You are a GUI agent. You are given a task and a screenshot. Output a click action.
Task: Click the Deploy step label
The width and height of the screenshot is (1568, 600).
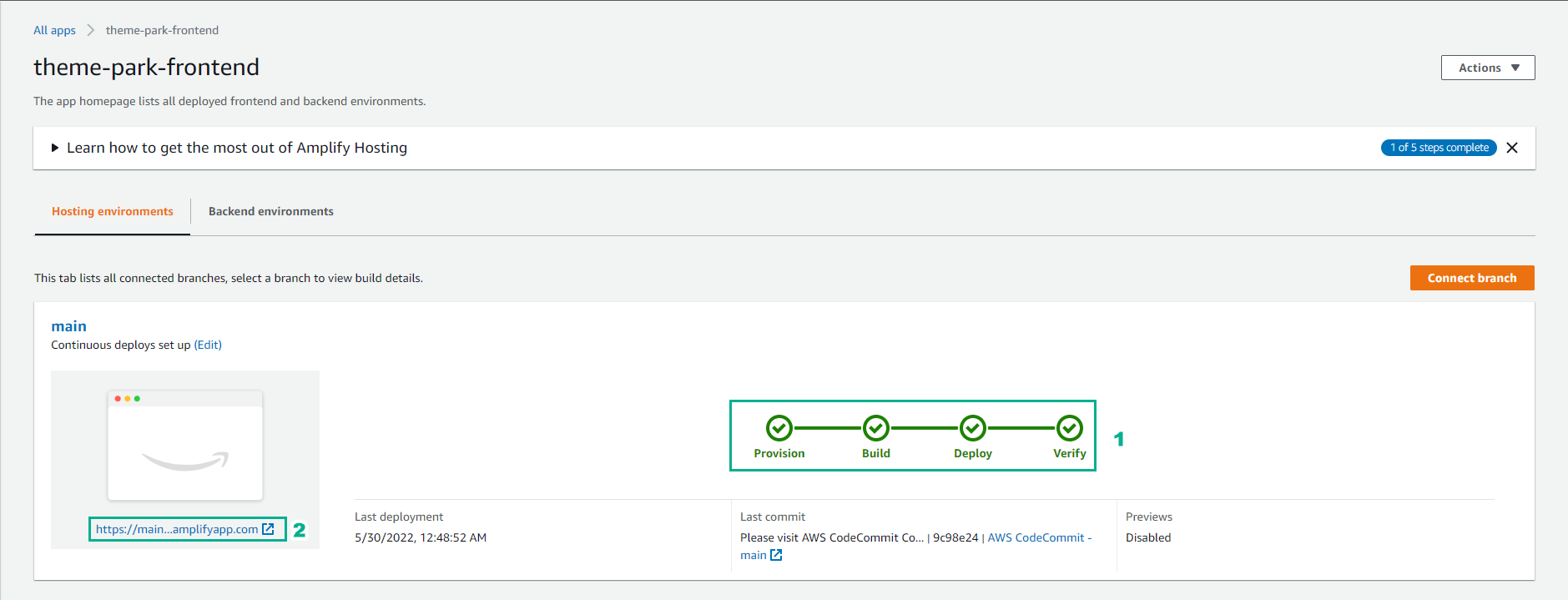point(973,453)
